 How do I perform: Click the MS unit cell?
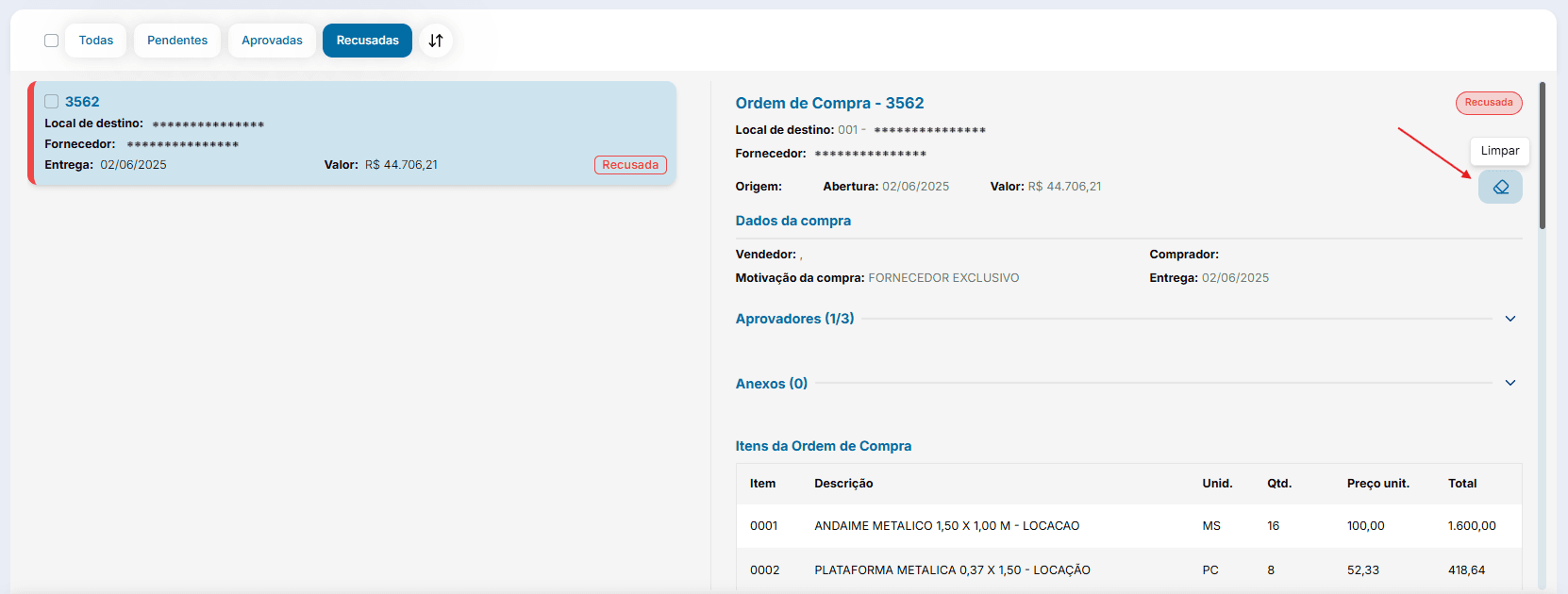point(1211,526)
